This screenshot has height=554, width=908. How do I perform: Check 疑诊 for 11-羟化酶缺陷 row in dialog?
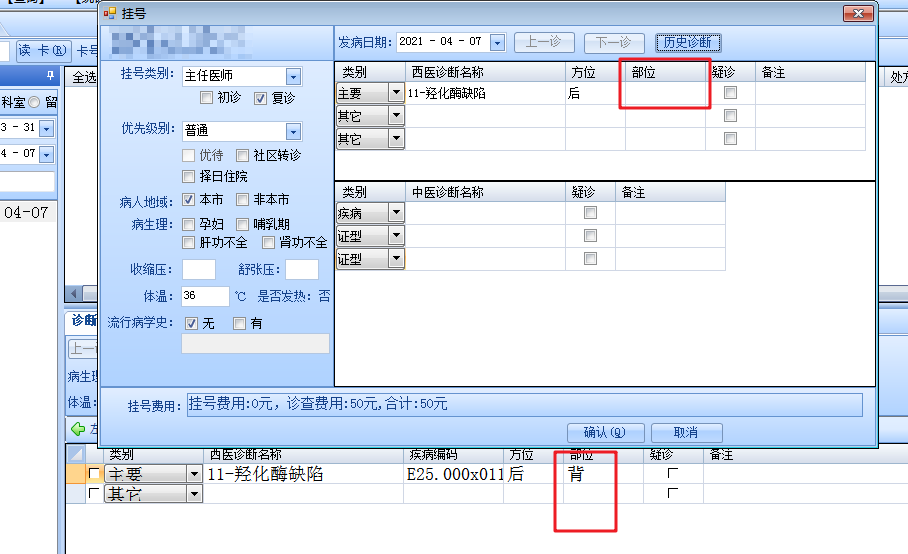[731, 93]
